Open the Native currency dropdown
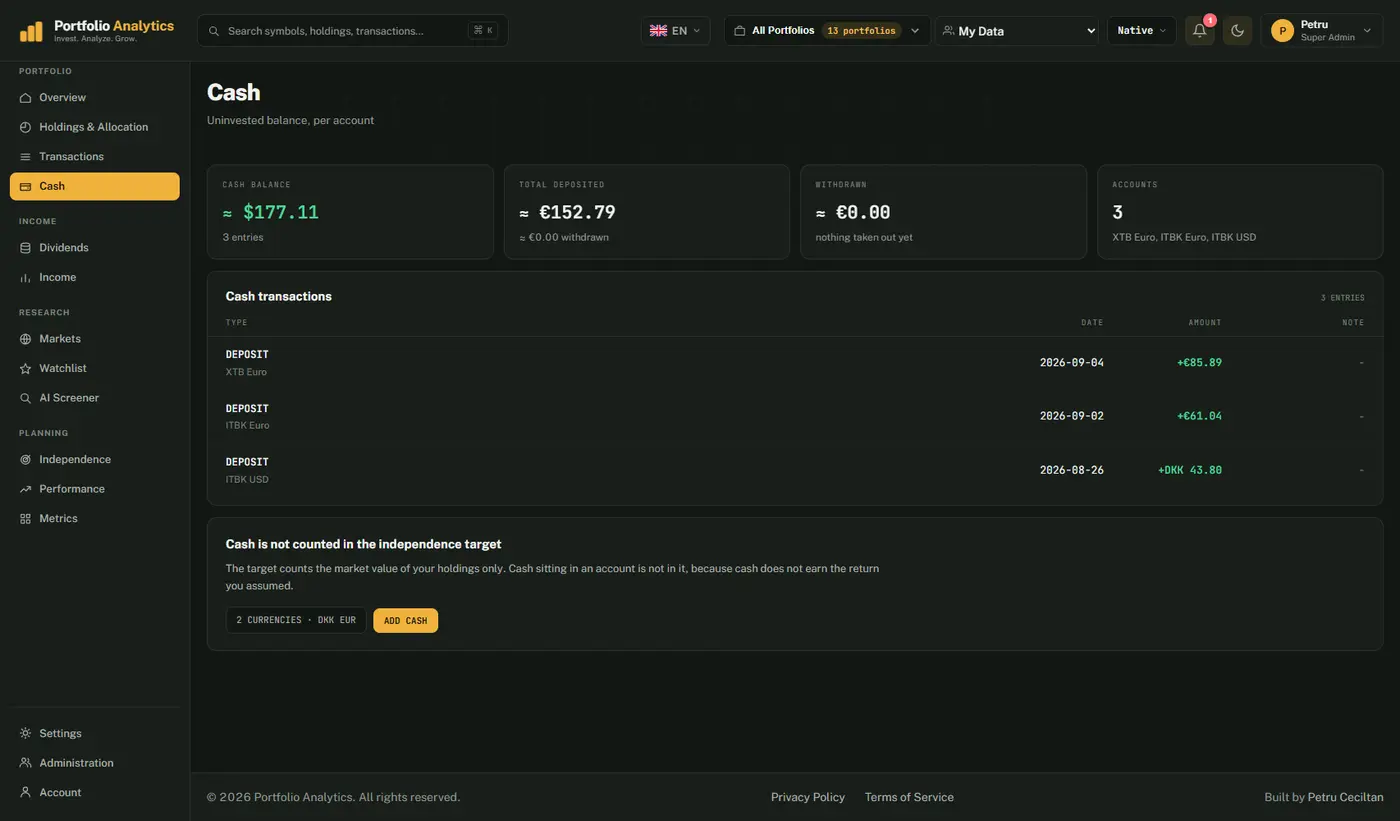The height and width of the screenshot is (821, 1400). click(x=1142, y=31)
